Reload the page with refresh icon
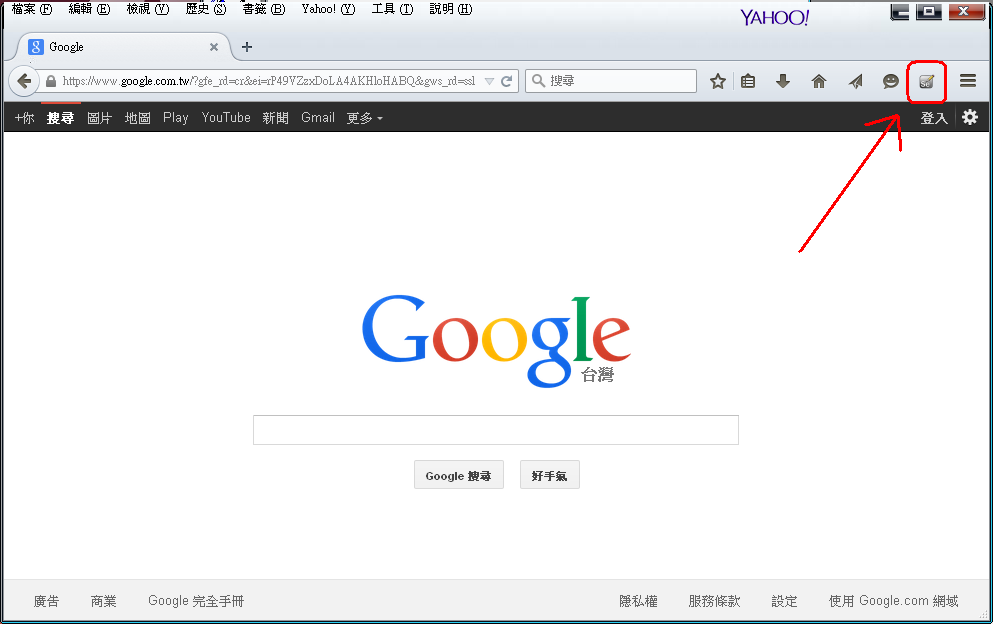The height and width of the screenshot is (624, 993). pos(507,81)
